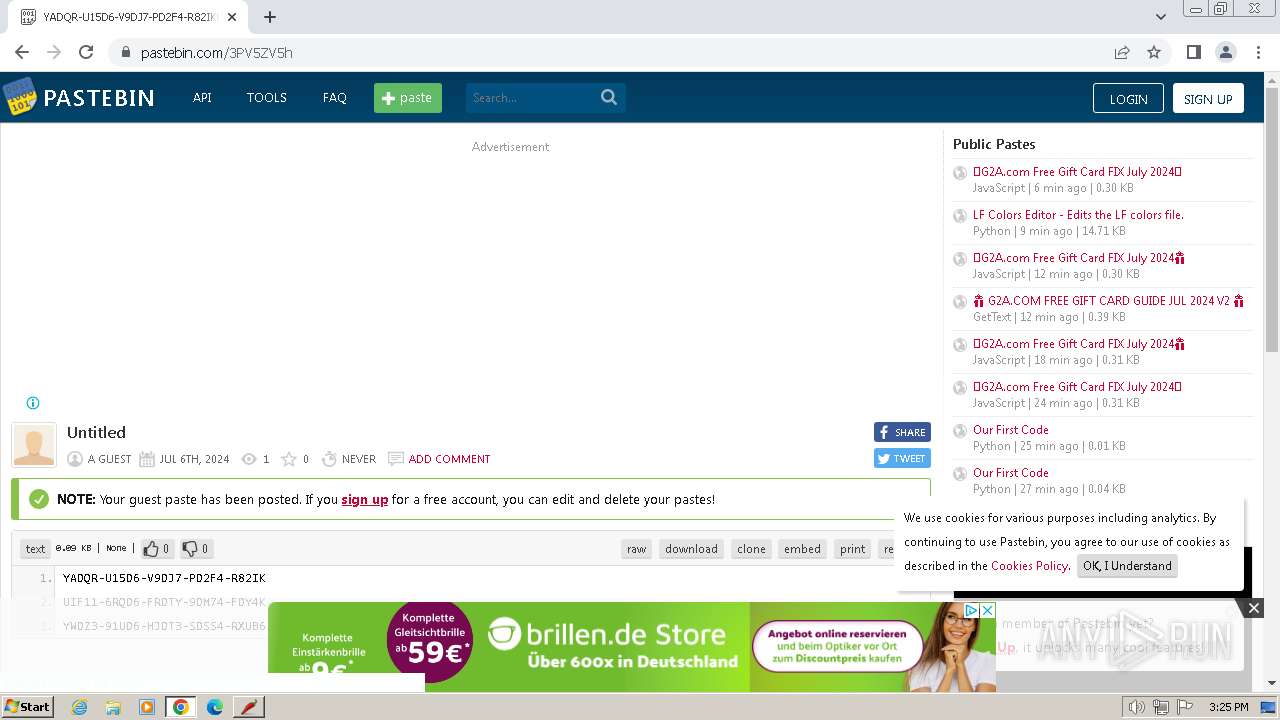The height and width of the screenshot is (720, 1280).
Task: Open the TOOLS menu item
Action: 267,97
